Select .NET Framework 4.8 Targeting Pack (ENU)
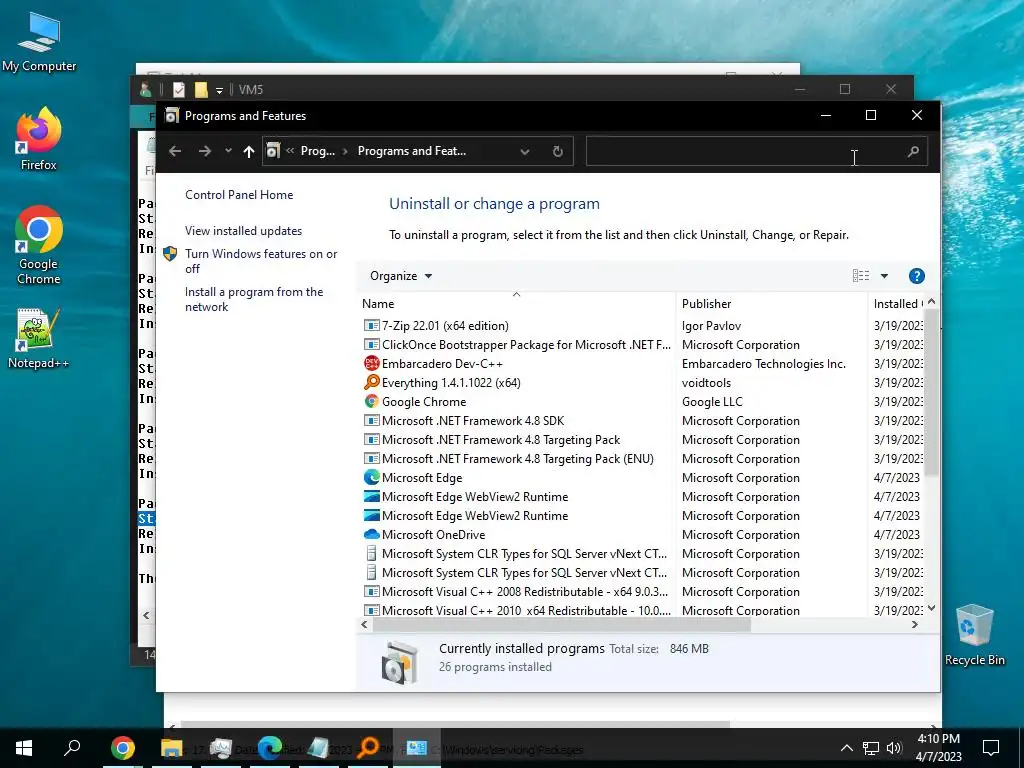This screenshot has height=768, width=1024. [518, 458]
